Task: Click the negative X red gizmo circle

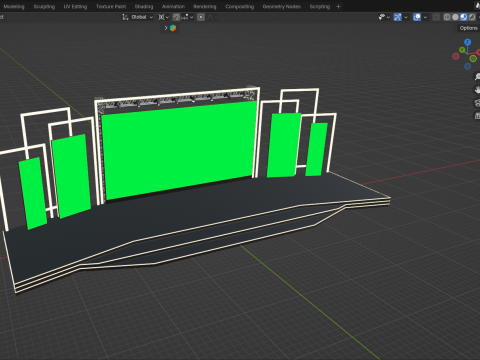Action: click(455, 56)
